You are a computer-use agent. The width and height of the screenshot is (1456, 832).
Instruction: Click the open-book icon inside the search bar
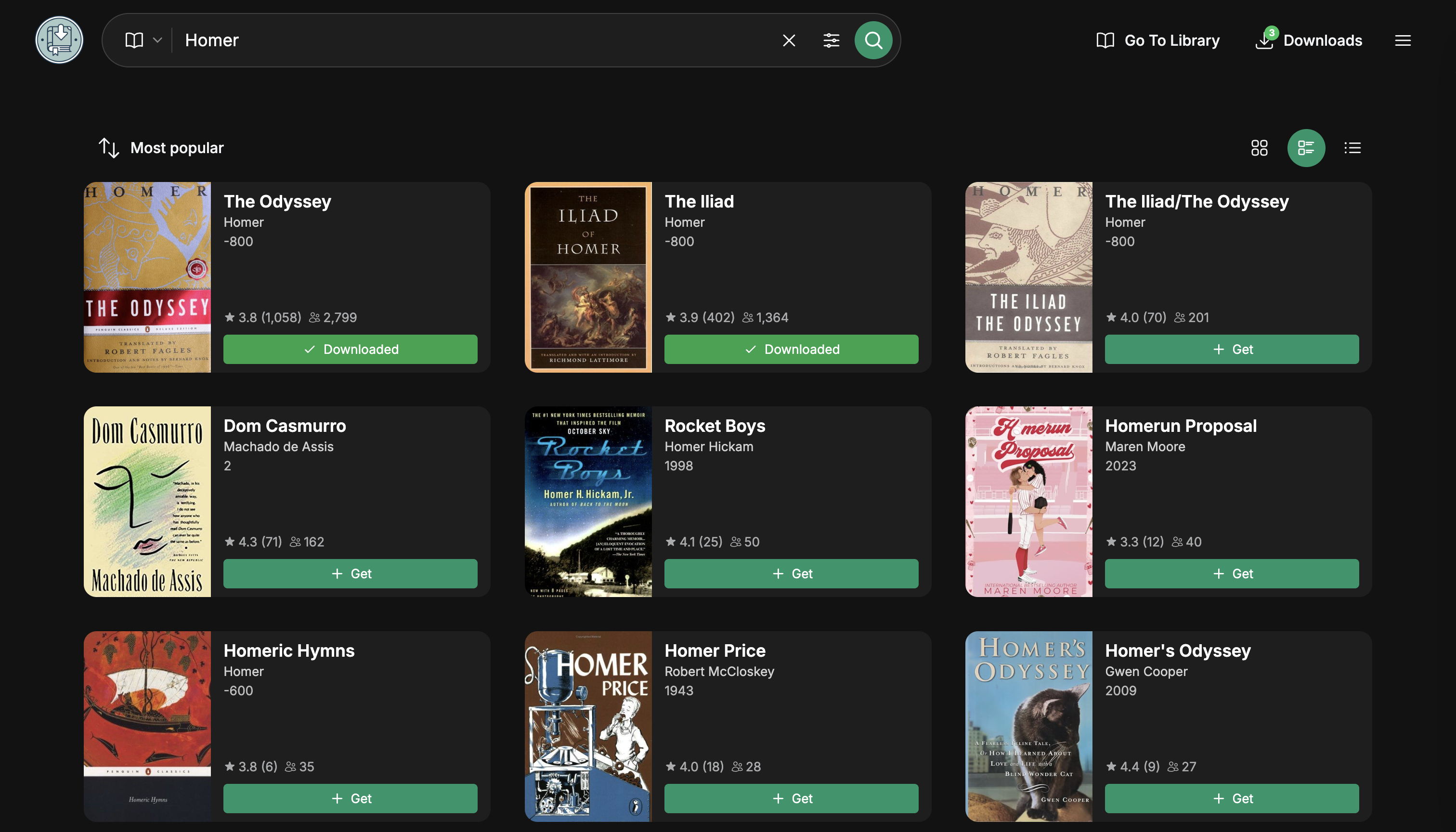[x=134, y=40]
